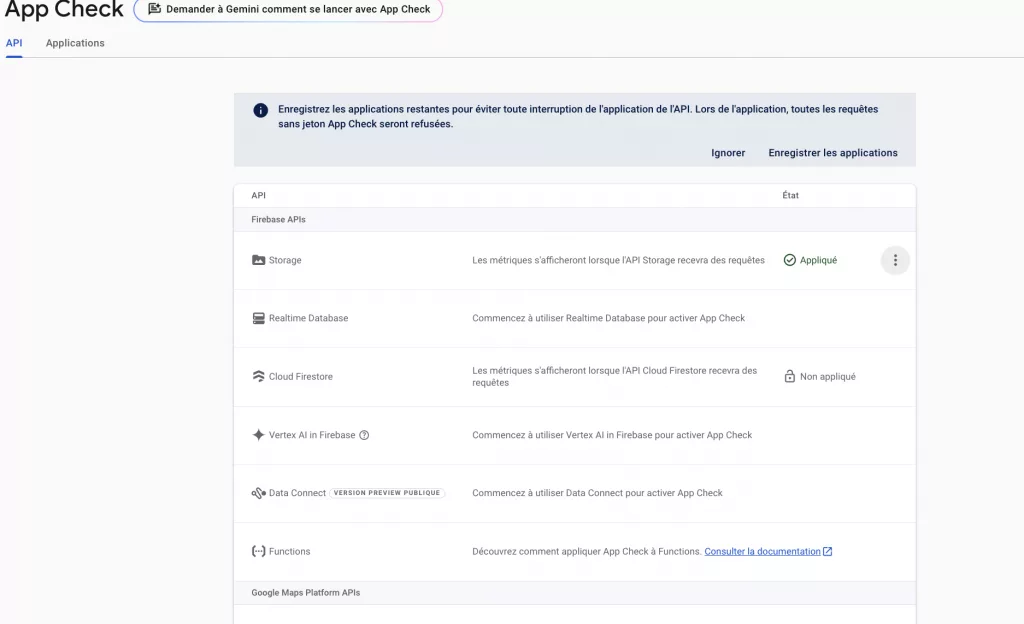The image size is (1024, 624).
Task: Select the Storage API row label
Action: click(x=285, y=260)
